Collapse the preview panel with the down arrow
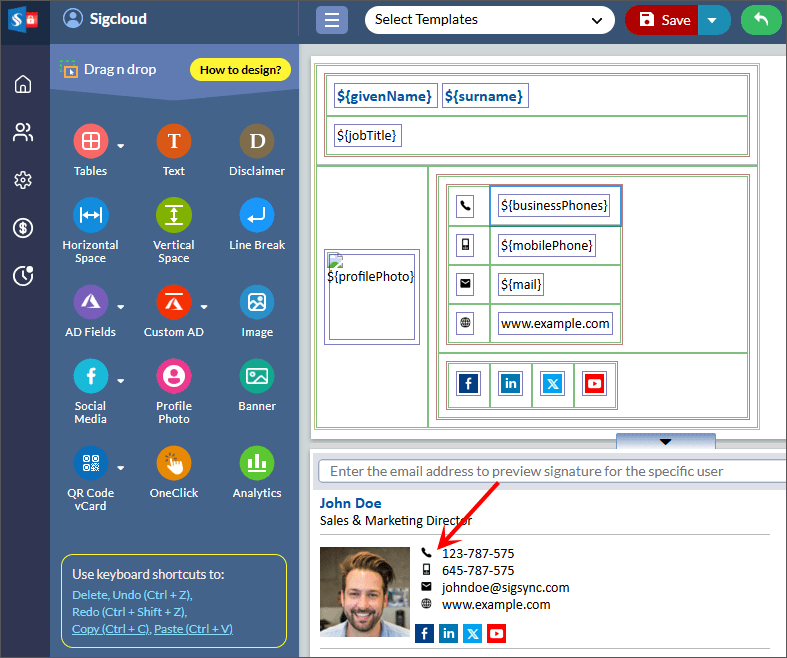The height and width of the screenshot is (658, 787). pyautogui.click(x=665, y=441)
